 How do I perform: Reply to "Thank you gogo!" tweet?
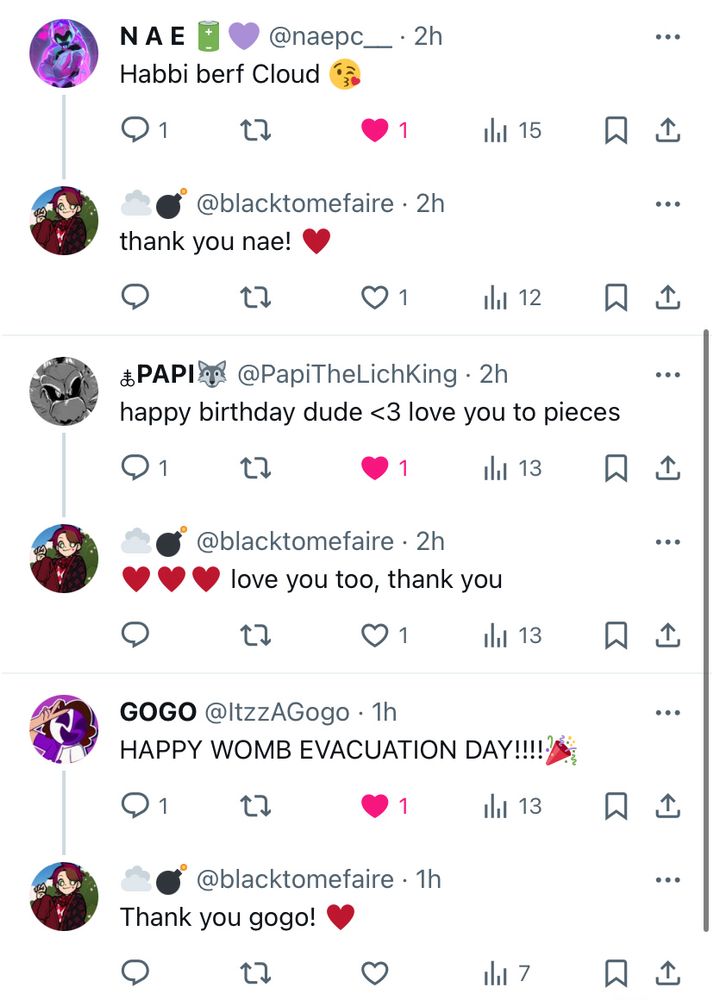[x=135, y=972]
